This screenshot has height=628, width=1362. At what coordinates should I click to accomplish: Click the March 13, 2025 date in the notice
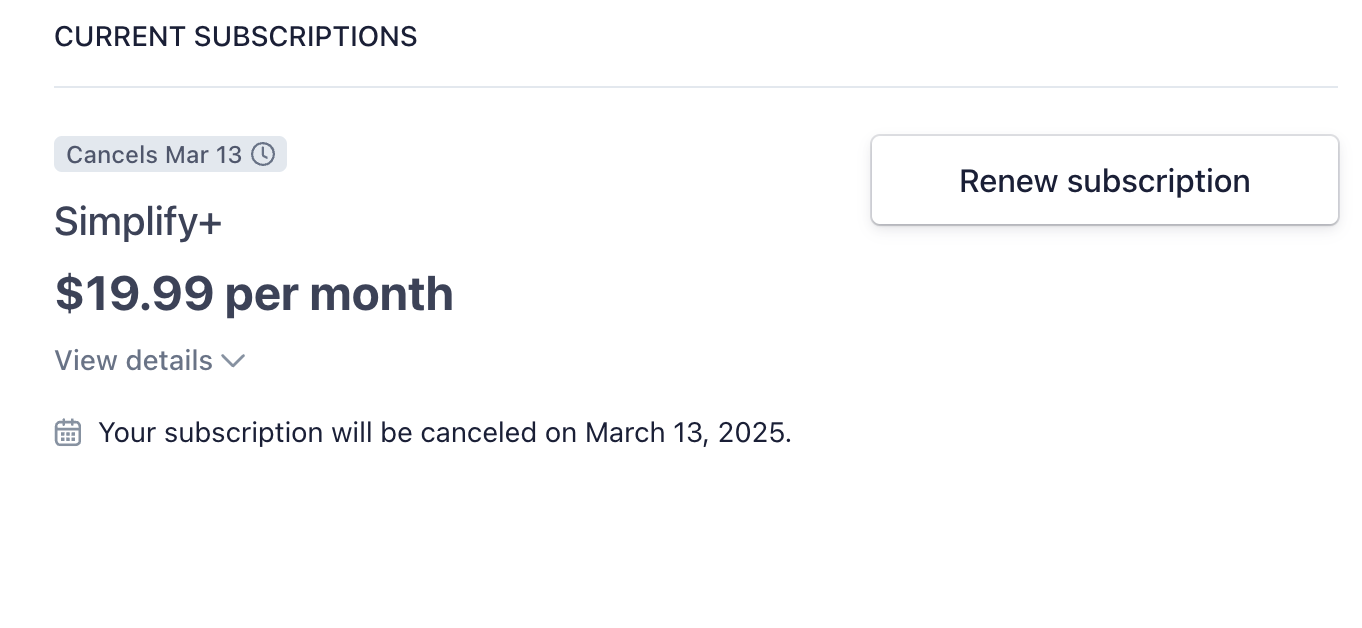tap(688, 433)
